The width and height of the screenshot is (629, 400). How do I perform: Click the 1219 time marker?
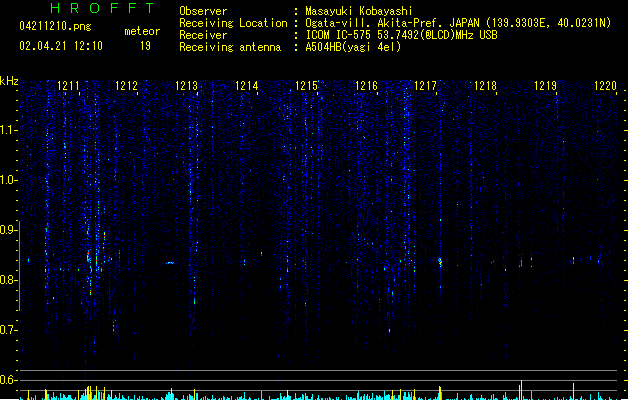pos(546,86)
